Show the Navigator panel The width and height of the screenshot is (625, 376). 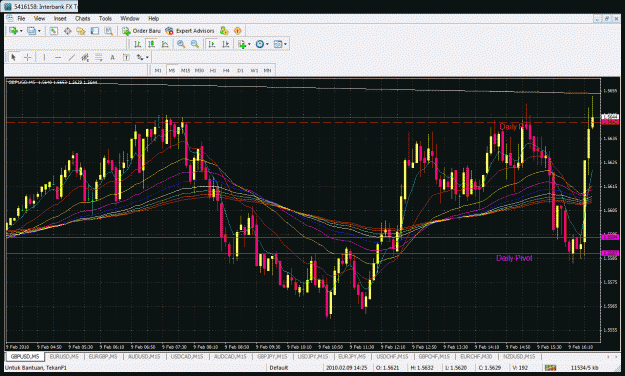click(x=81, y=31)
